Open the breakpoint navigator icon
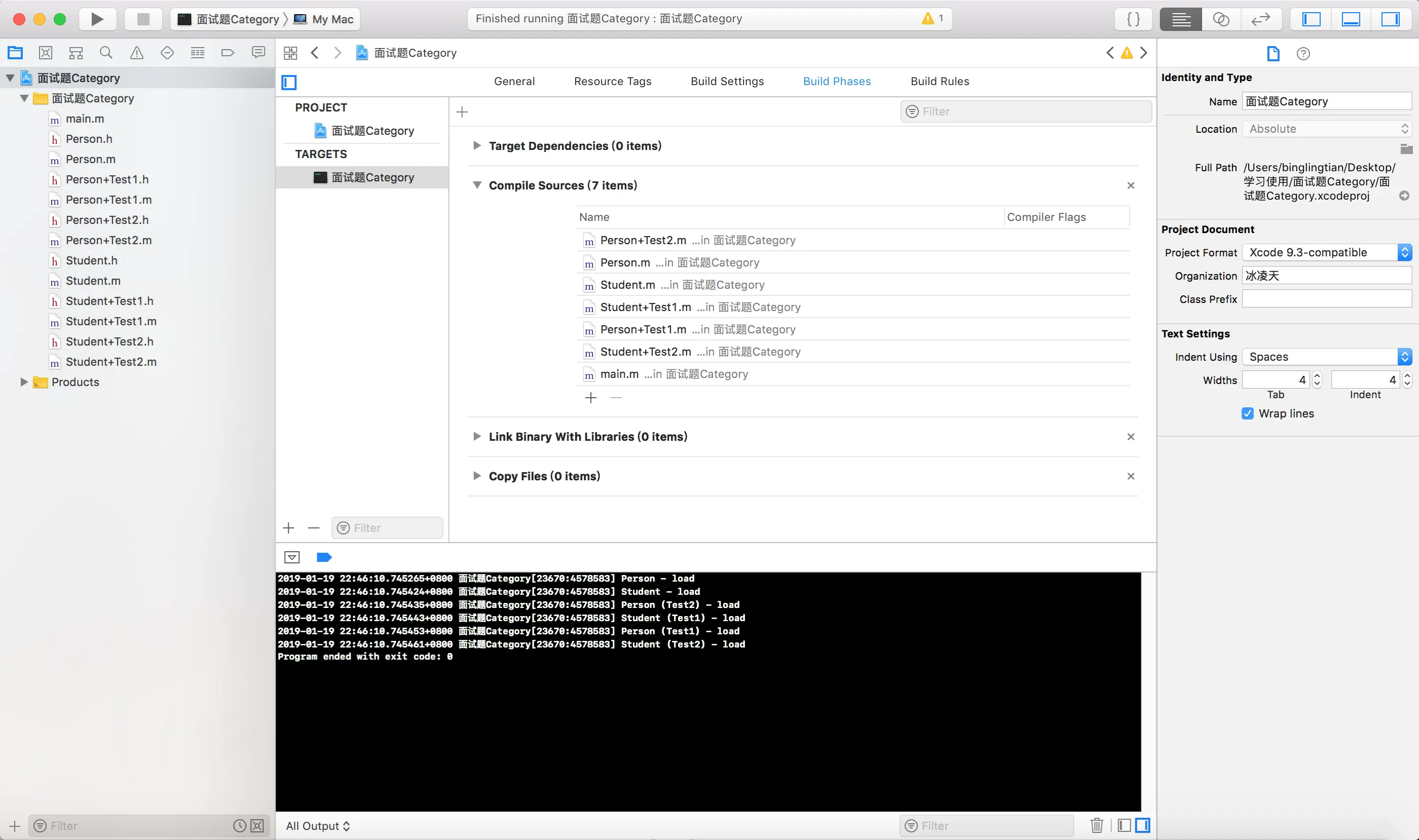Viewport: 1419px width, 840px height. (x=228, y=53)
